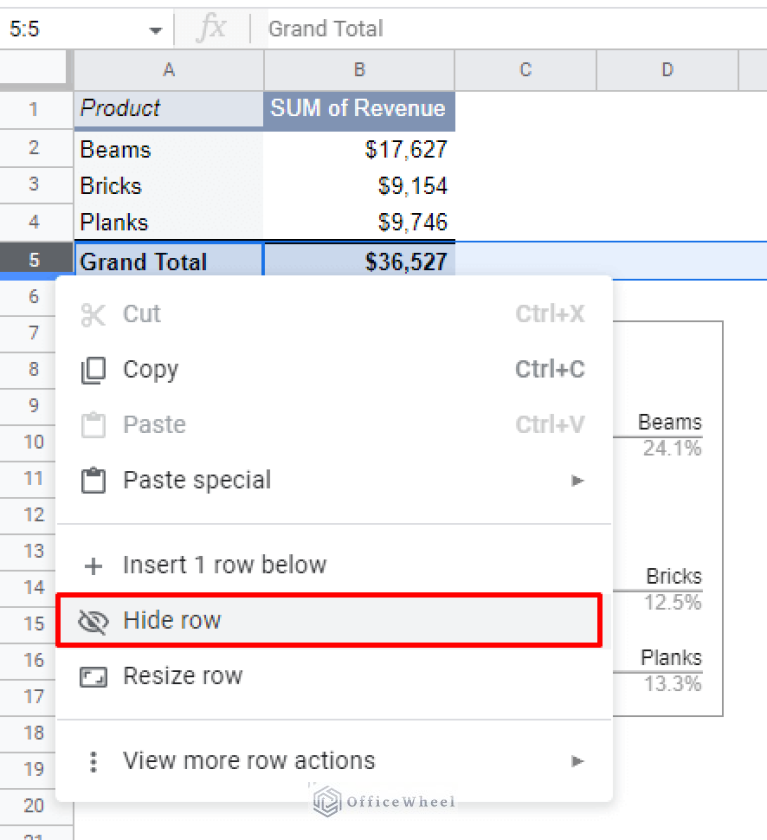
Task: Click the fx formula icon
Action: [x=211, y=29]
